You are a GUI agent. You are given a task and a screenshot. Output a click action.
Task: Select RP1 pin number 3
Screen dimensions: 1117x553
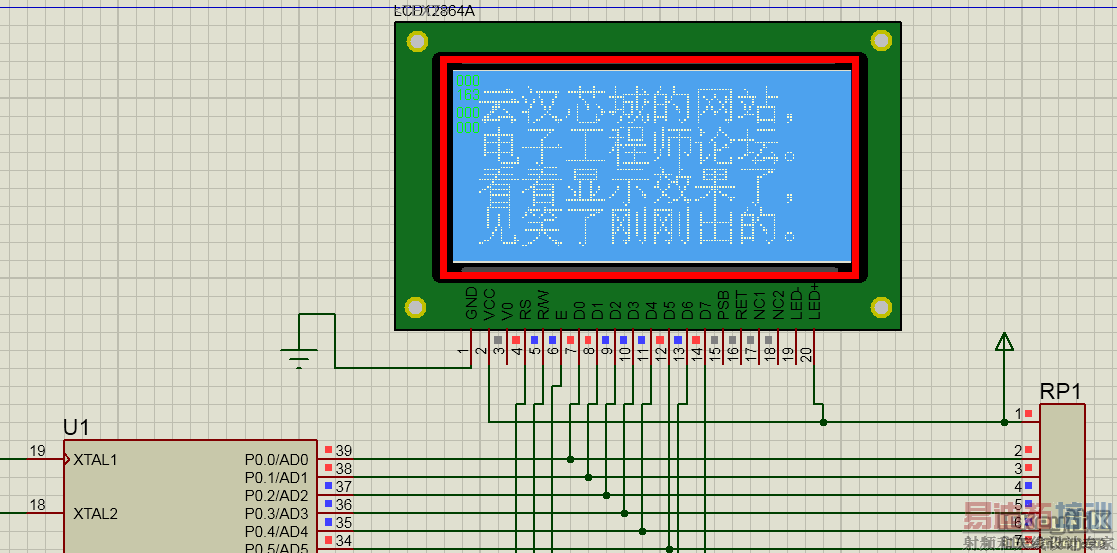tap(1019, 468)
